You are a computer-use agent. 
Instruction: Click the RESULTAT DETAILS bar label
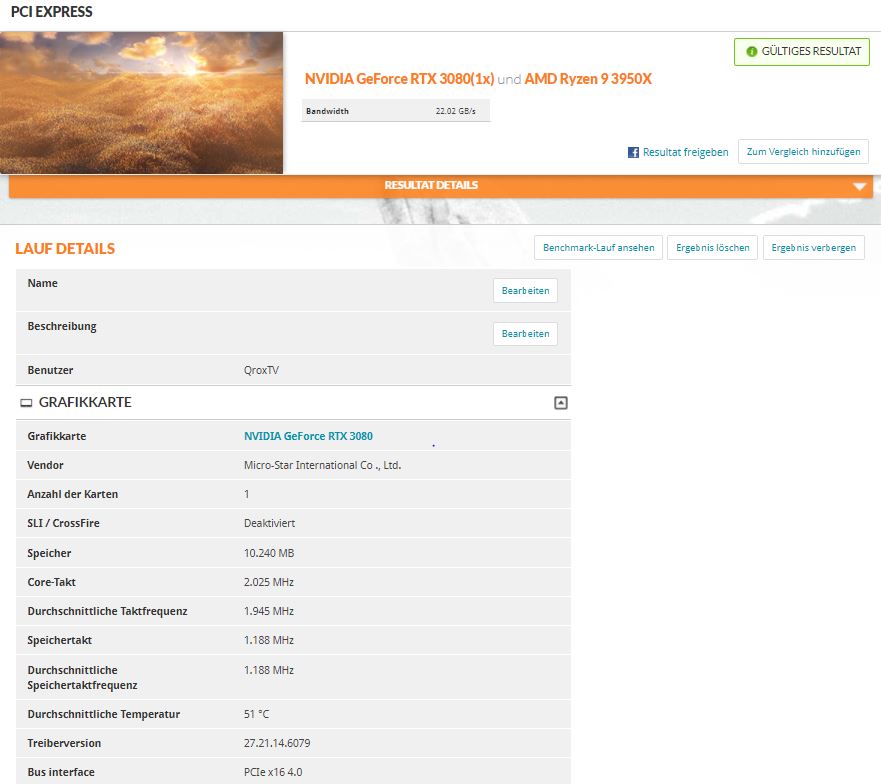pos(431,185)
